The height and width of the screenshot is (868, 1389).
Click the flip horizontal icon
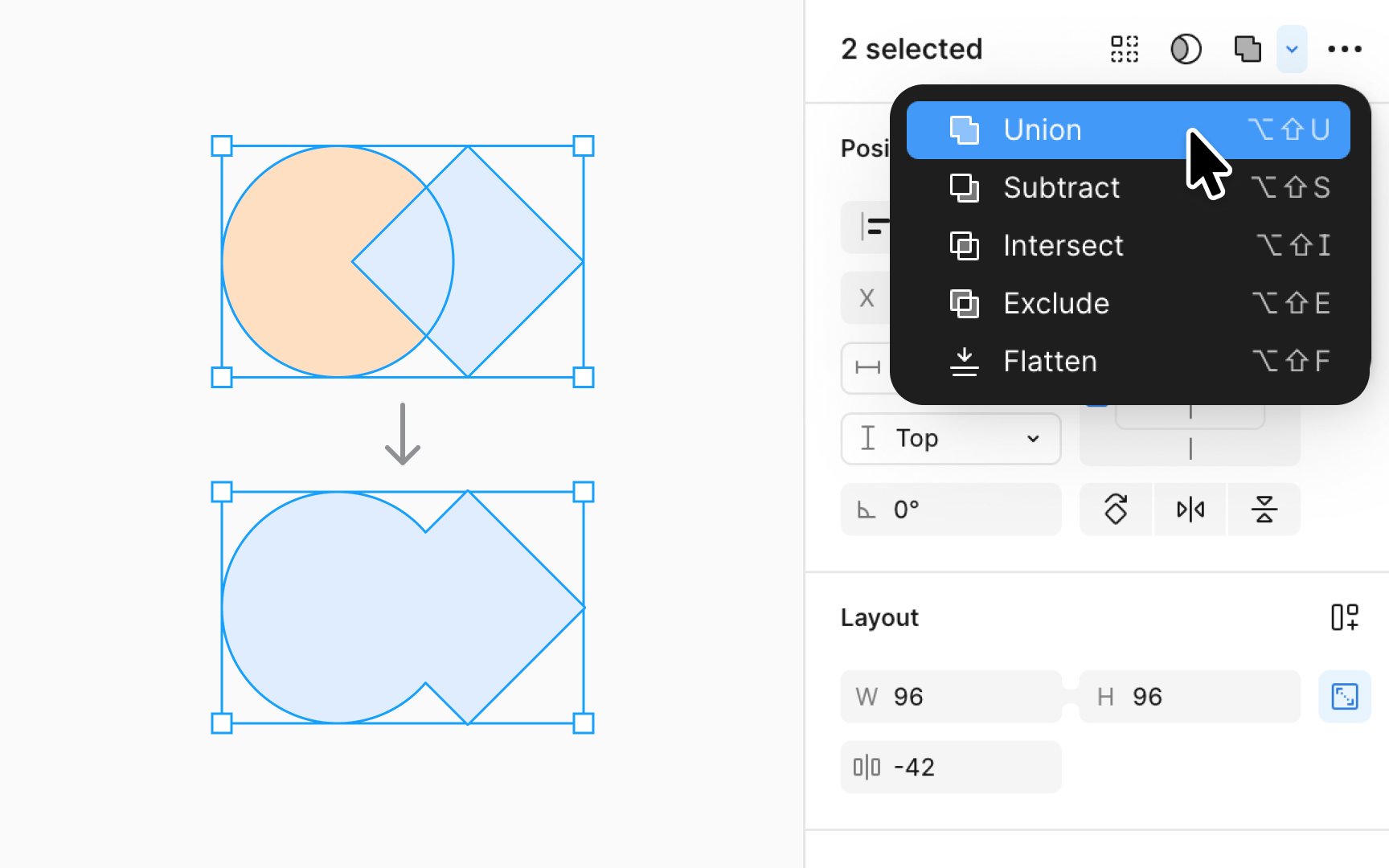coord(1190,510)
